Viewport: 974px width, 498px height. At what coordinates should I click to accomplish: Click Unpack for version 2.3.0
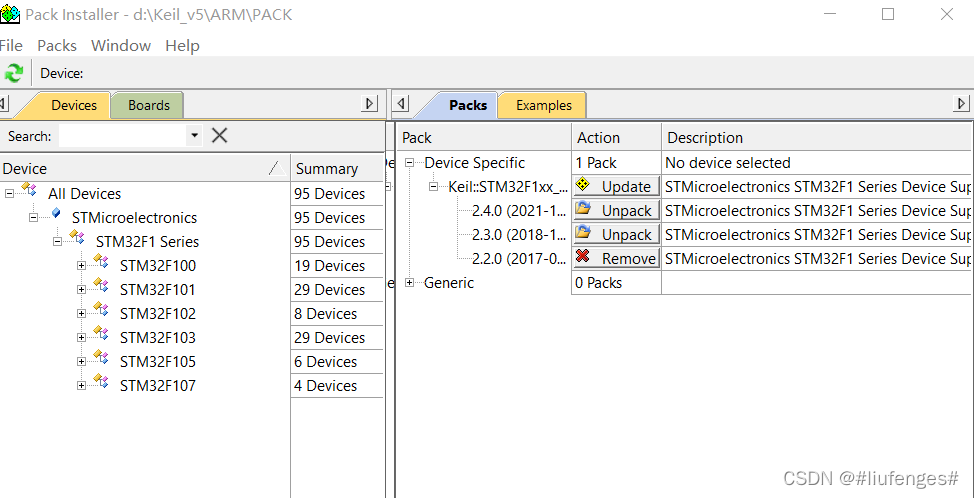616,234
